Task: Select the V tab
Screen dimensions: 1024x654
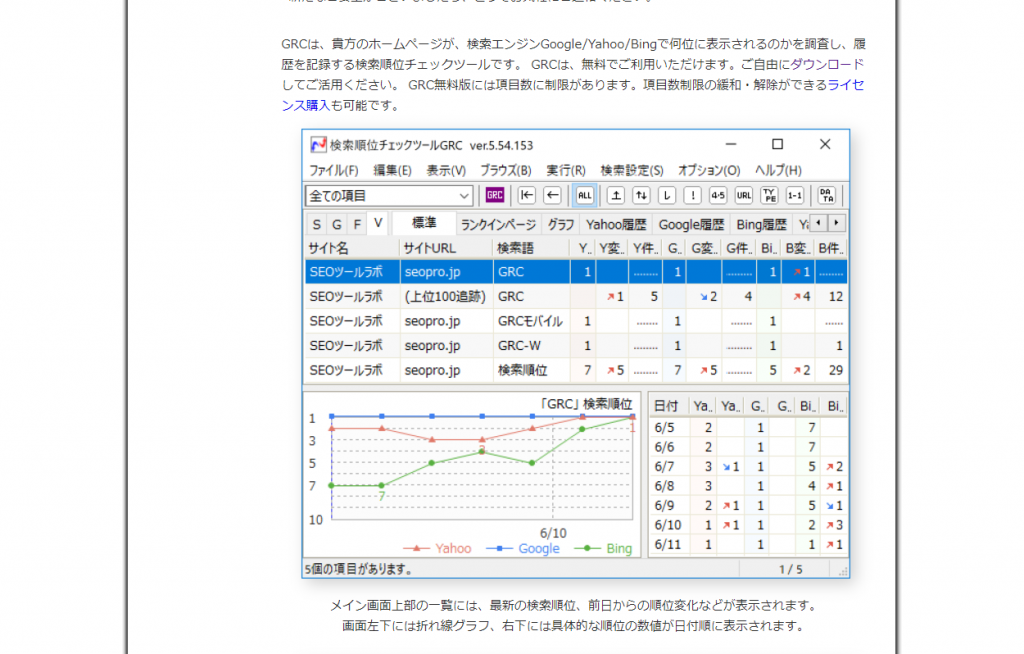Action: pyautogui.click(x=378, y=223)
